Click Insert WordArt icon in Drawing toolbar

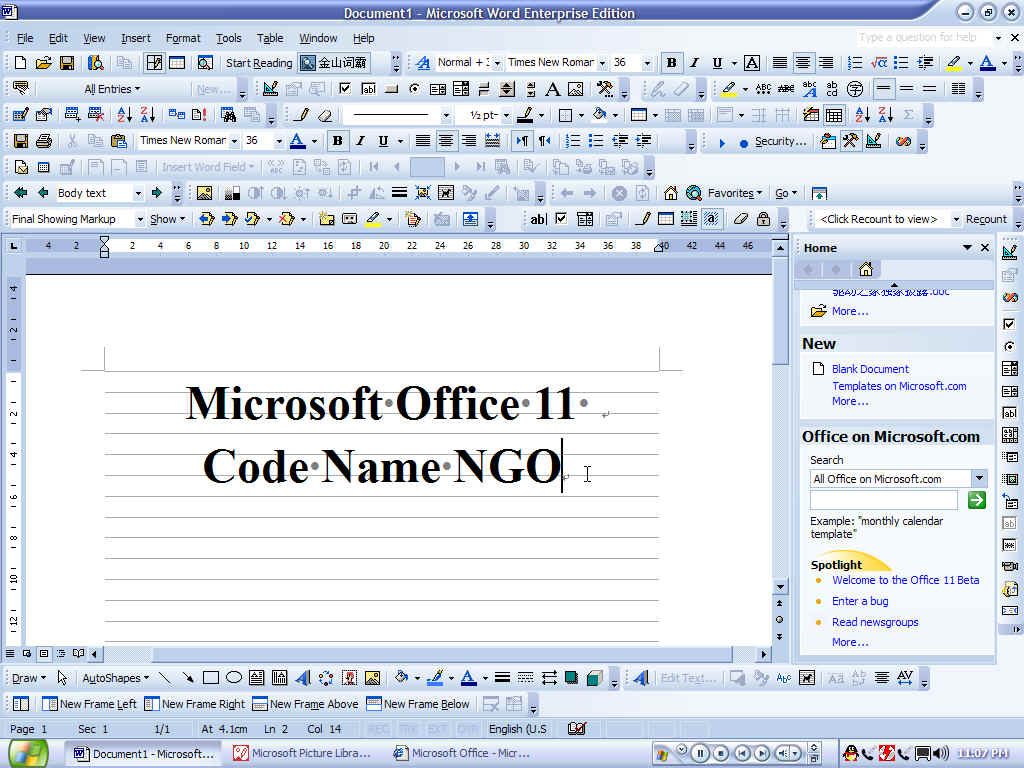tap(302, 678)
